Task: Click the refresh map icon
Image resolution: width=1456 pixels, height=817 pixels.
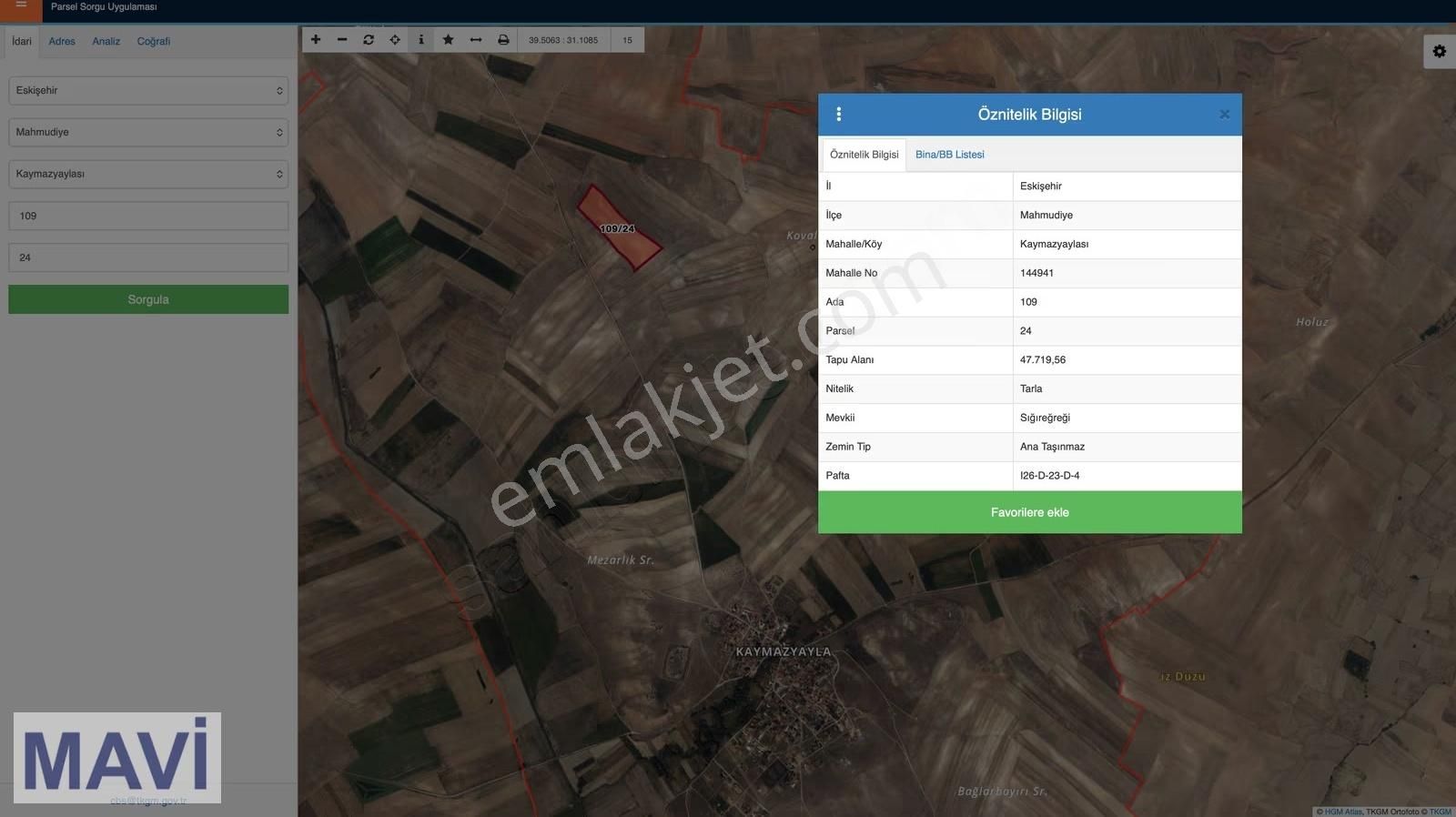Action: pos(369,40)
